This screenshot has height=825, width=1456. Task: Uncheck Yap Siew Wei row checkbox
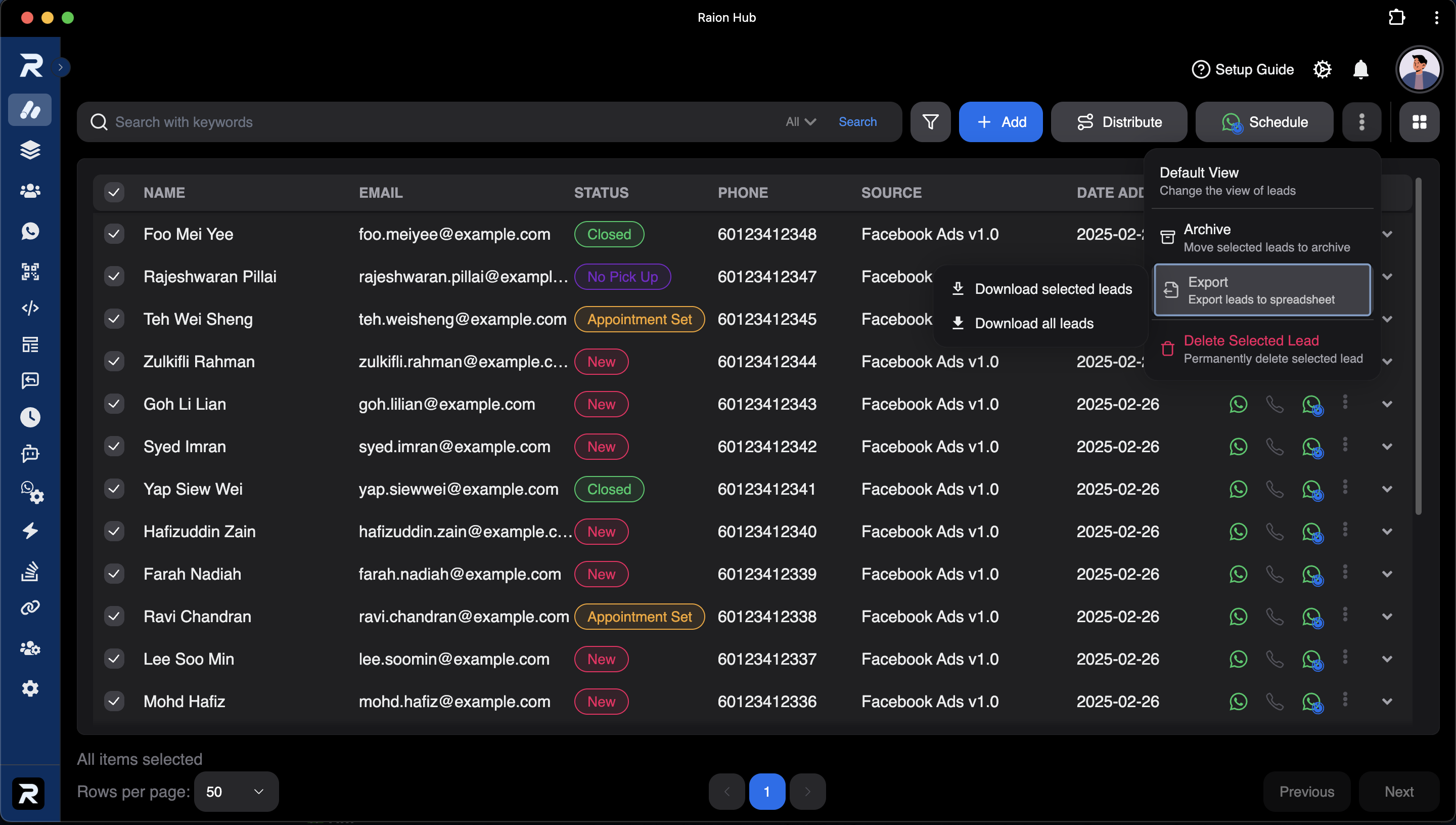coord(114,489)
